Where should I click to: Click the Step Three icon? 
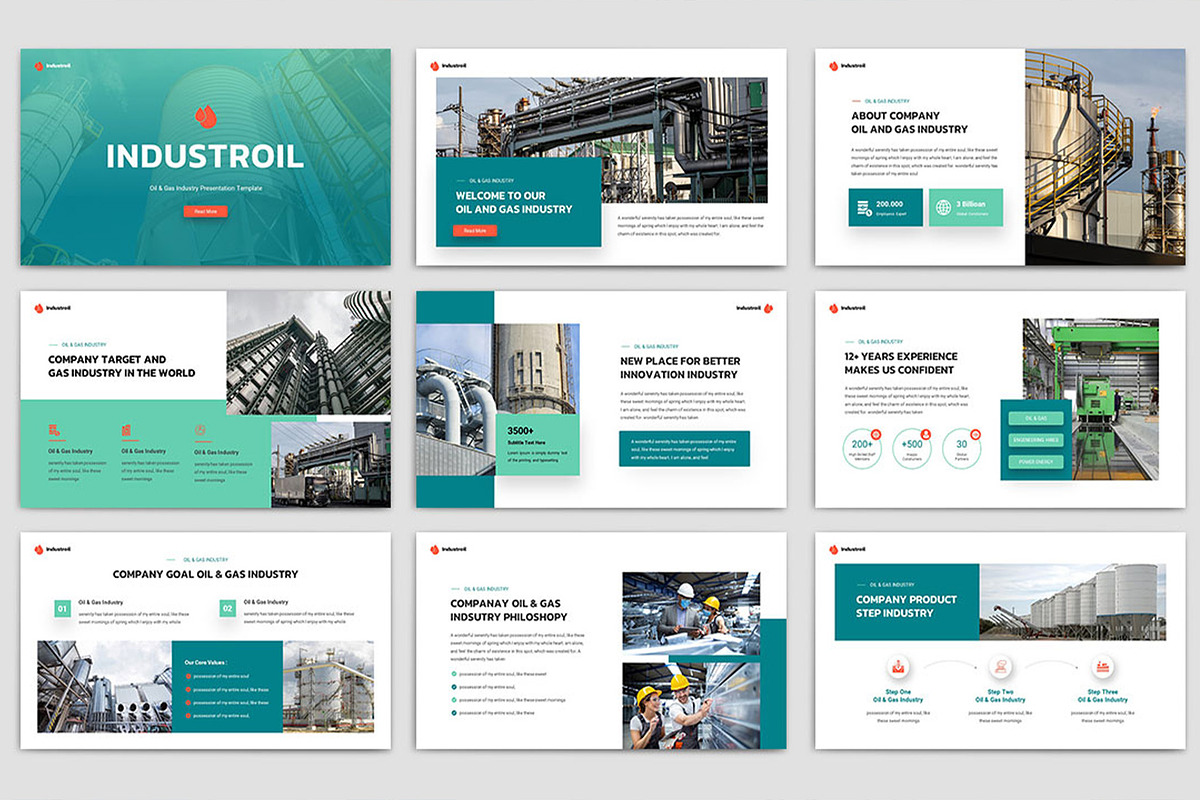point(1103,666)
